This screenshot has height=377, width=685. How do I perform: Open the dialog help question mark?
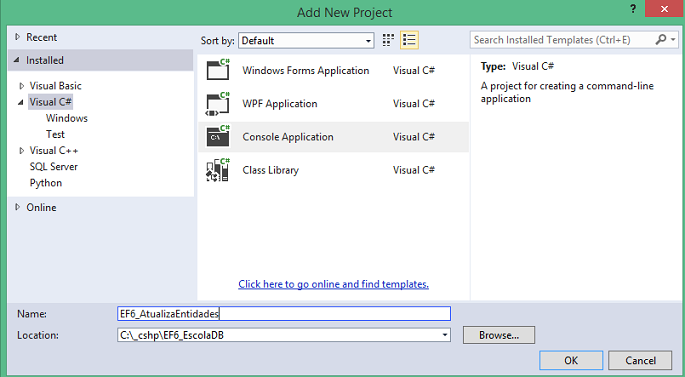[633, 9]
